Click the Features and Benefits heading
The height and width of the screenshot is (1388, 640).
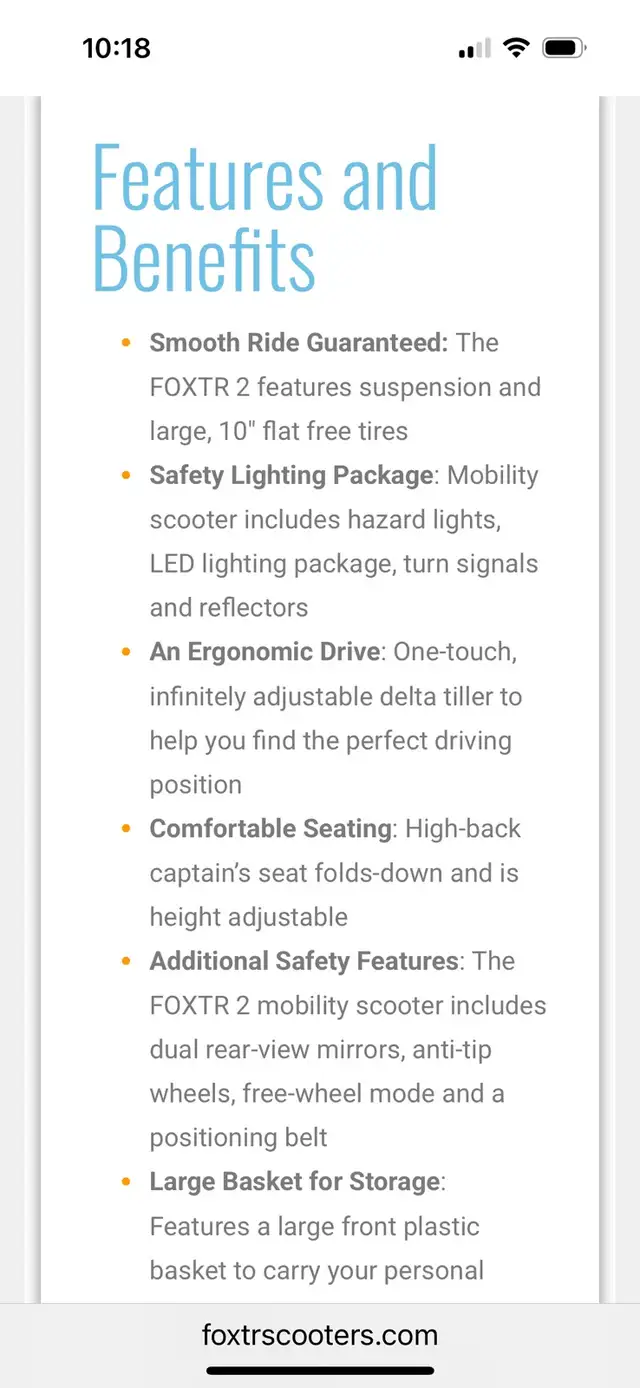pos(265,218)
